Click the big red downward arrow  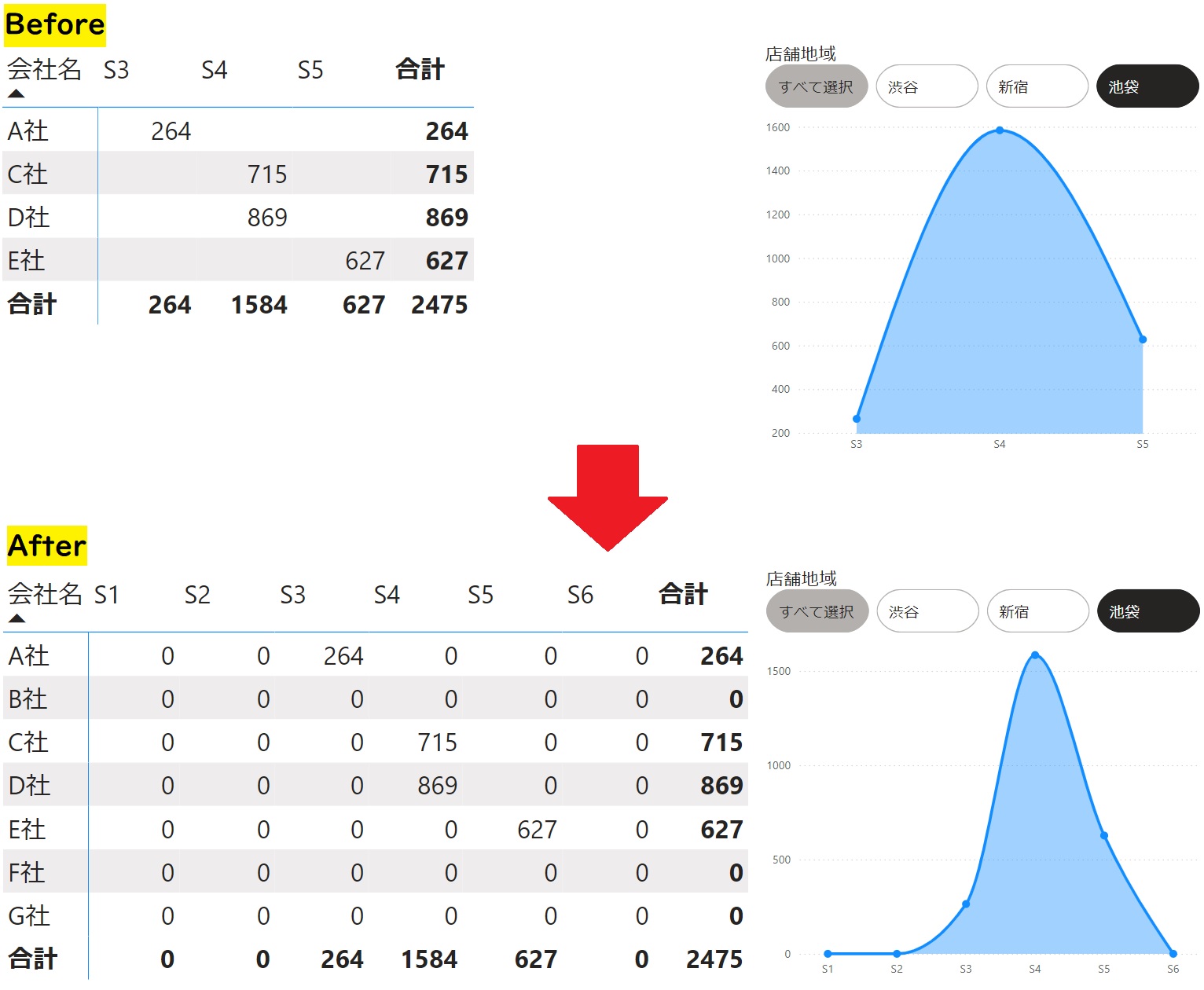[608, 497]
